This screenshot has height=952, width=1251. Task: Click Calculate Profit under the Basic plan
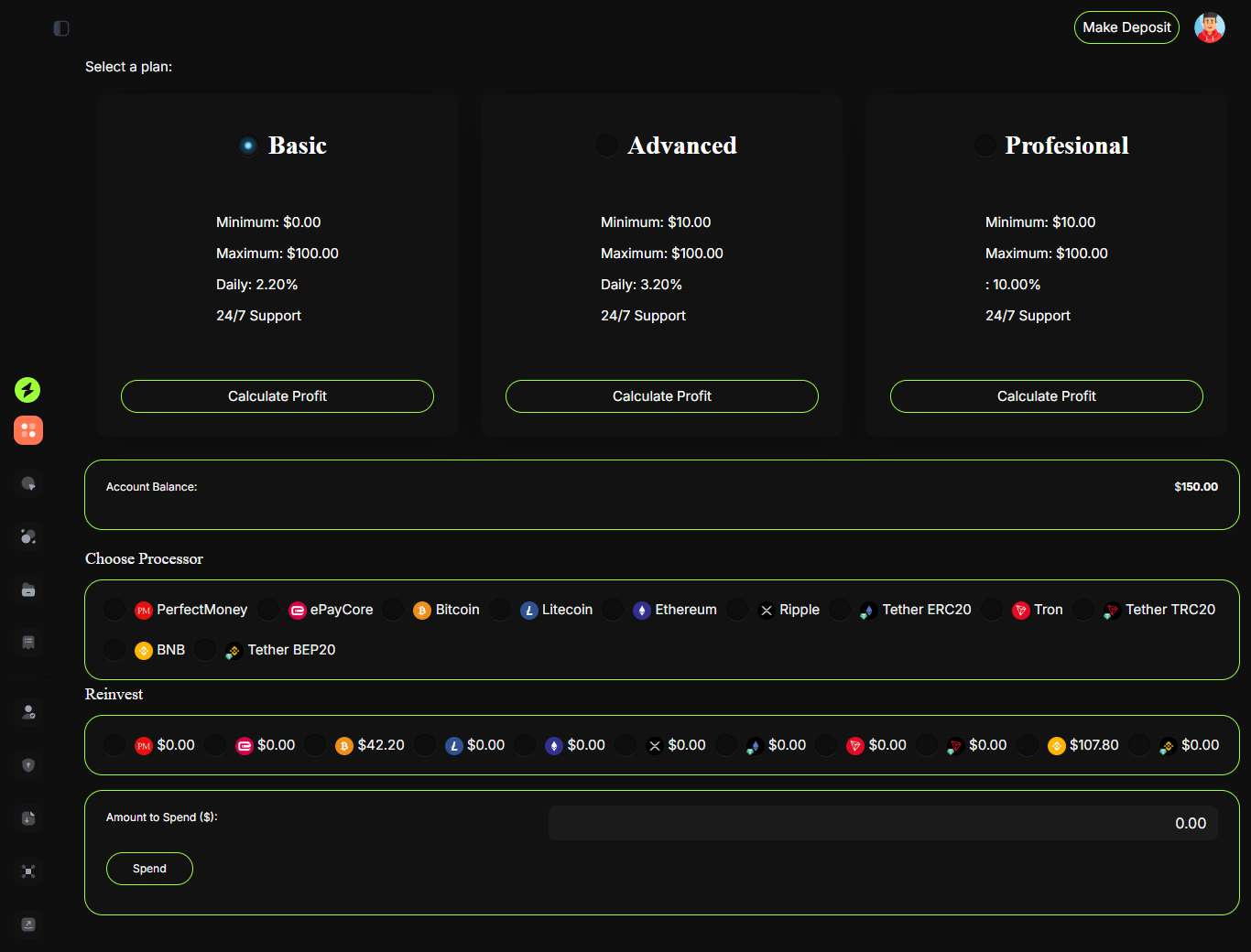(277, 396)
